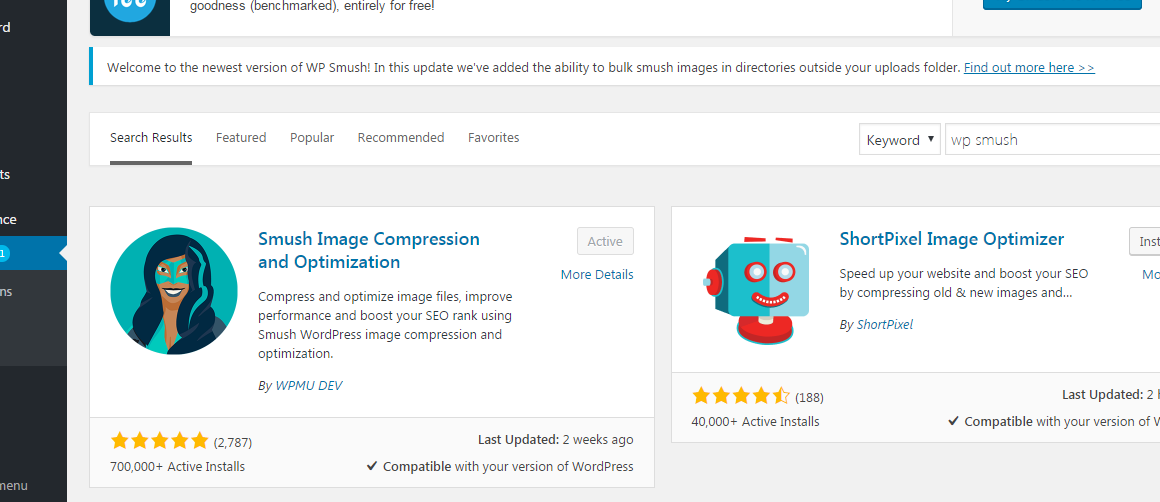This screenshot has width=1160, height=502.
Task: Click the Active button on Smush card
Action: click(605, 241)
